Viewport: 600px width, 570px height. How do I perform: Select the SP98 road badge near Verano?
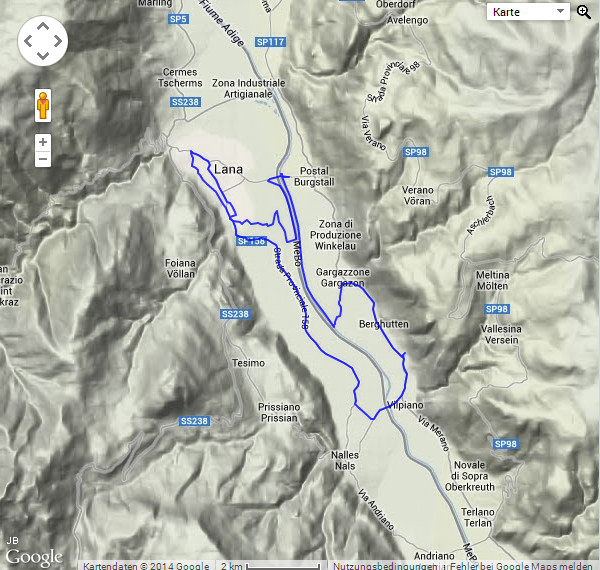[x=416, y=152]
